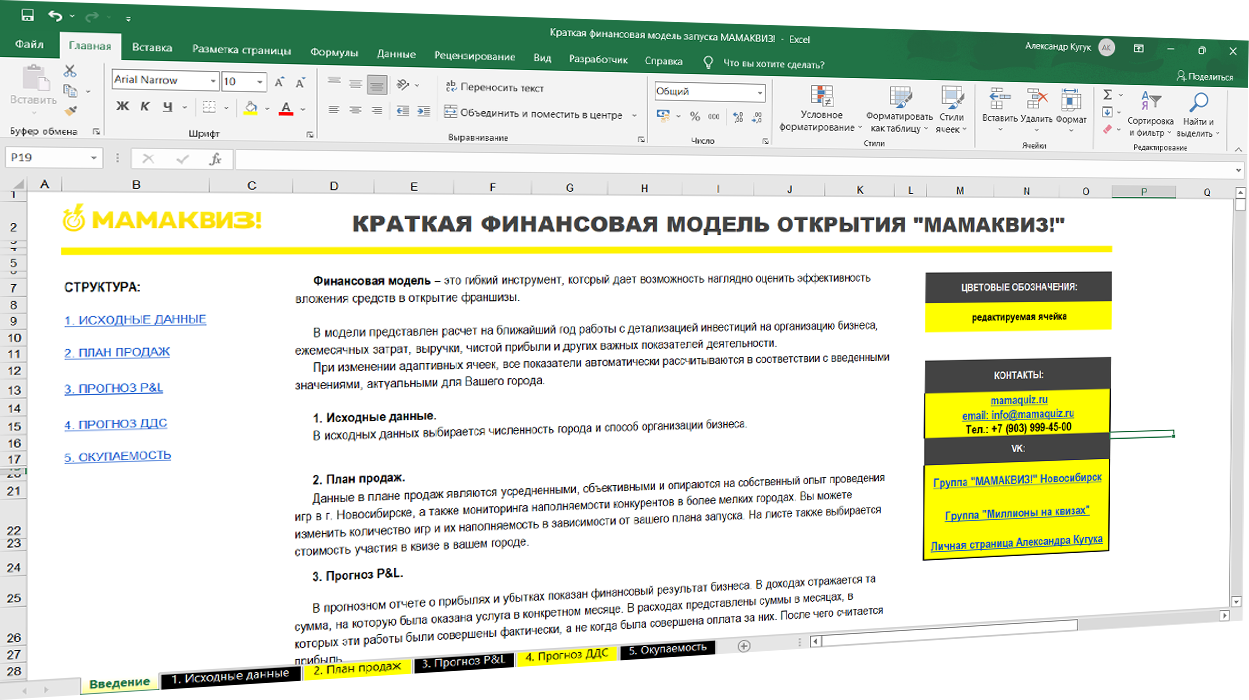
Task: Toggle italic (К) formatting
Action: point(145,106)
